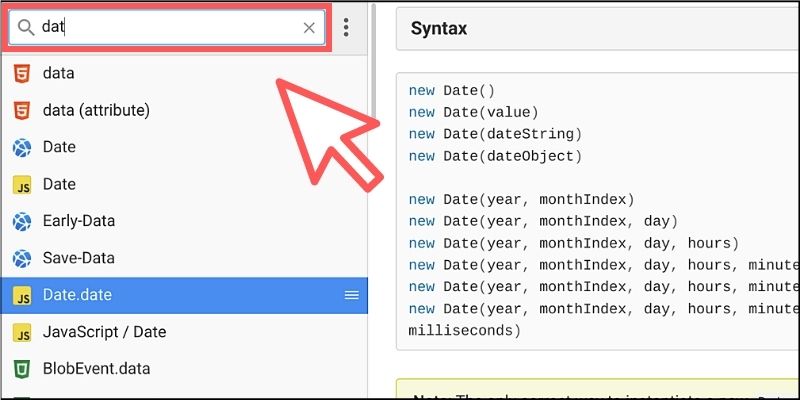The image size is (800, 400).
Task: Open the three-dot options menu
Action: point(346,27)
